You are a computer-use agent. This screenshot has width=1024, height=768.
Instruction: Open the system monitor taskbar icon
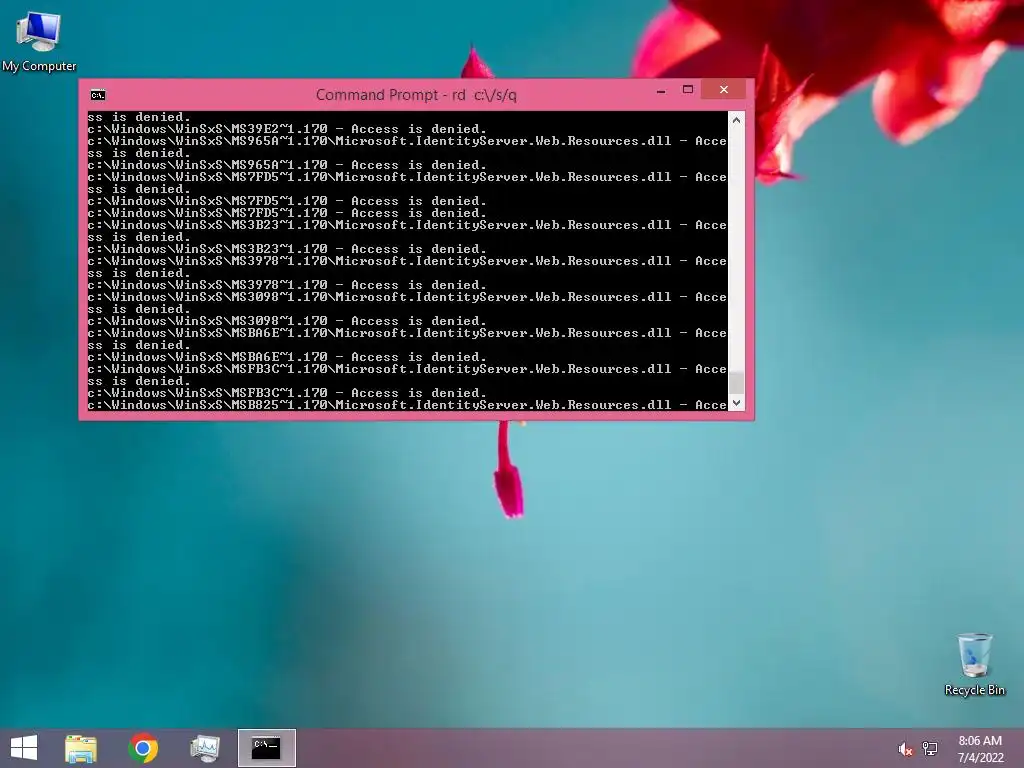point(205,748)
